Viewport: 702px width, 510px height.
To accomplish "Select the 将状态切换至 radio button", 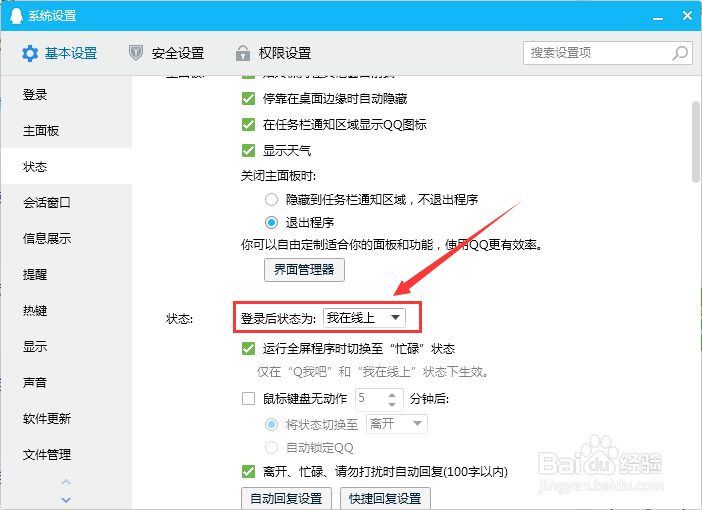I will pyautogui.click(x=271, y=424).
